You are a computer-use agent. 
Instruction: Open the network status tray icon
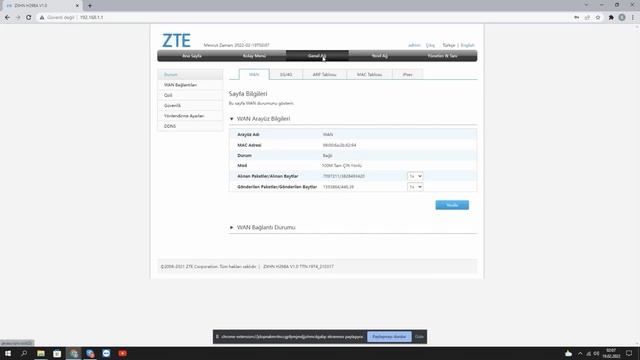589,353
